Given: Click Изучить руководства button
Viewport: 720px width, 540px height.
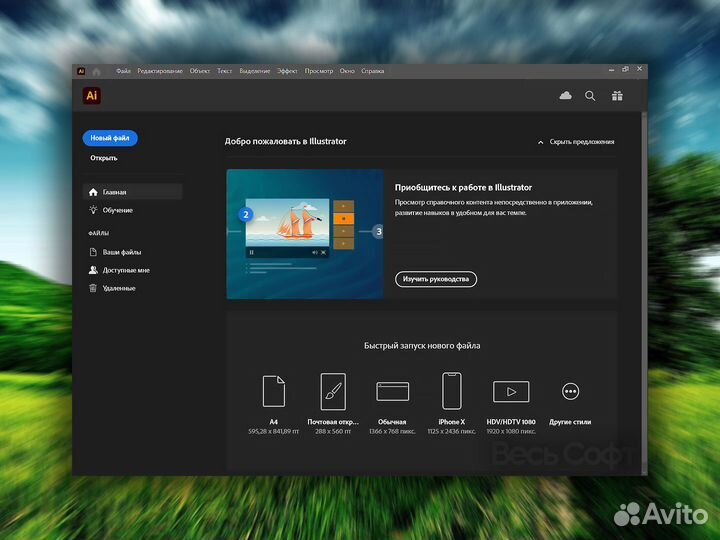Looking at the screenshot, I should [x=435, y=279].
